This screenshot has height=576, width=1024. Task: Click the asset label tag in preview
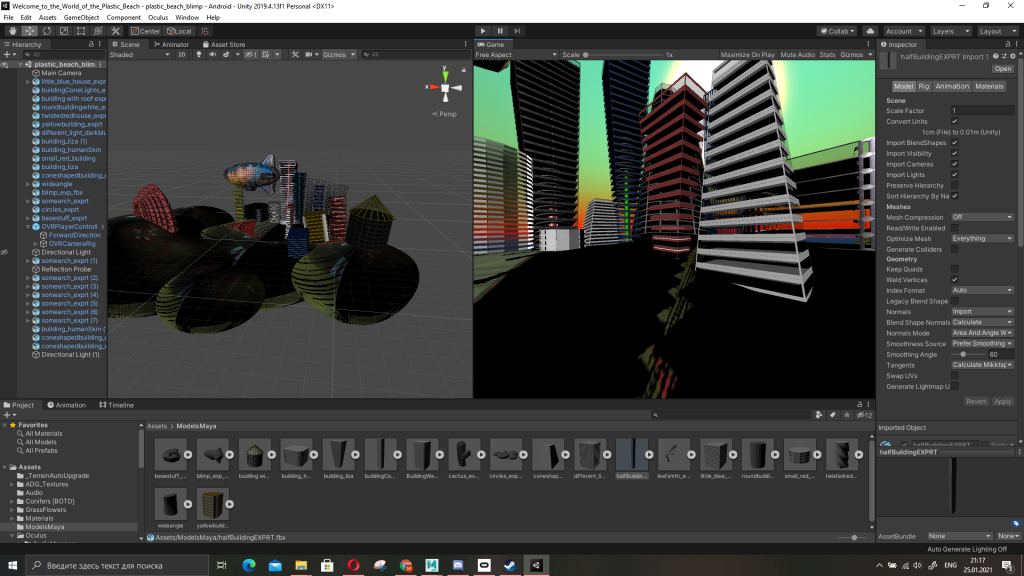pyautogui.click(x=1016, y=524)
